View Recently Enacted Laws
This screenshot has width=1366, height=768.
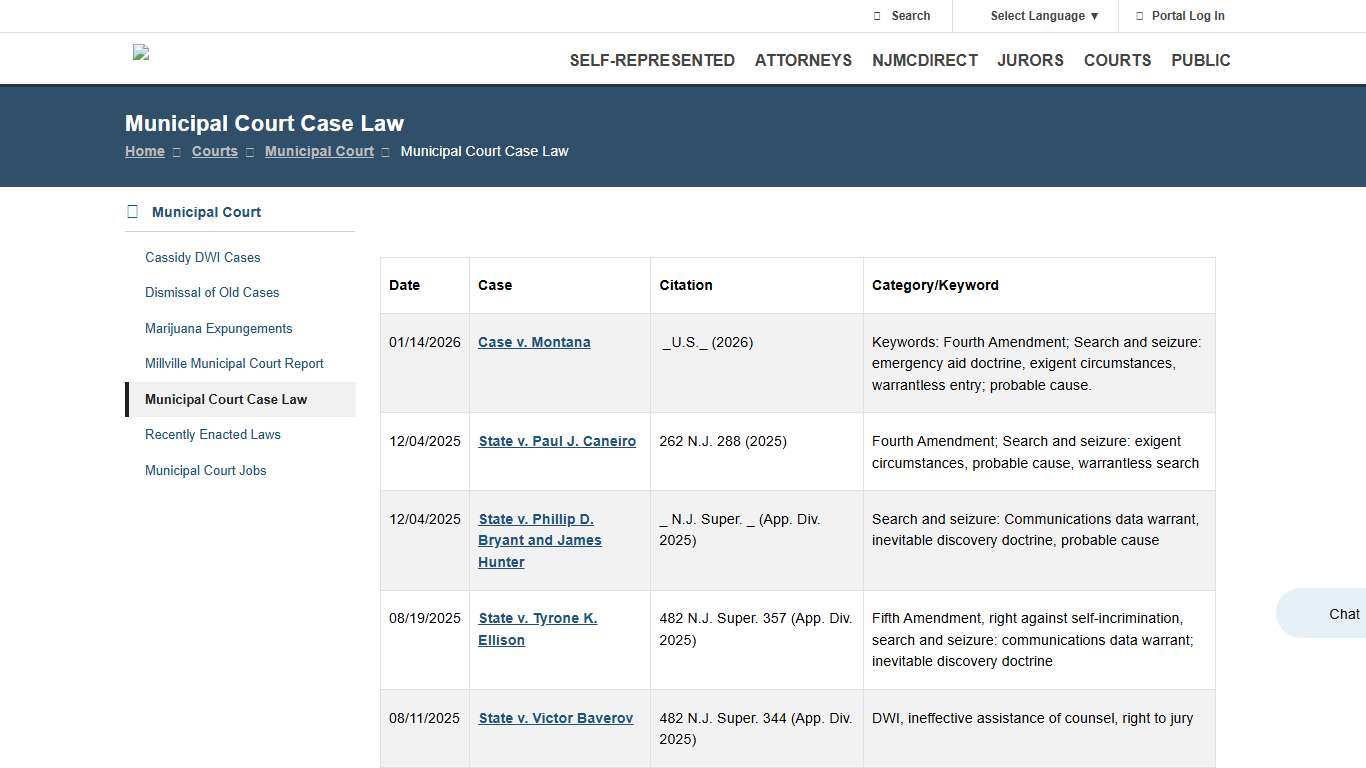[x=213, y=434]
